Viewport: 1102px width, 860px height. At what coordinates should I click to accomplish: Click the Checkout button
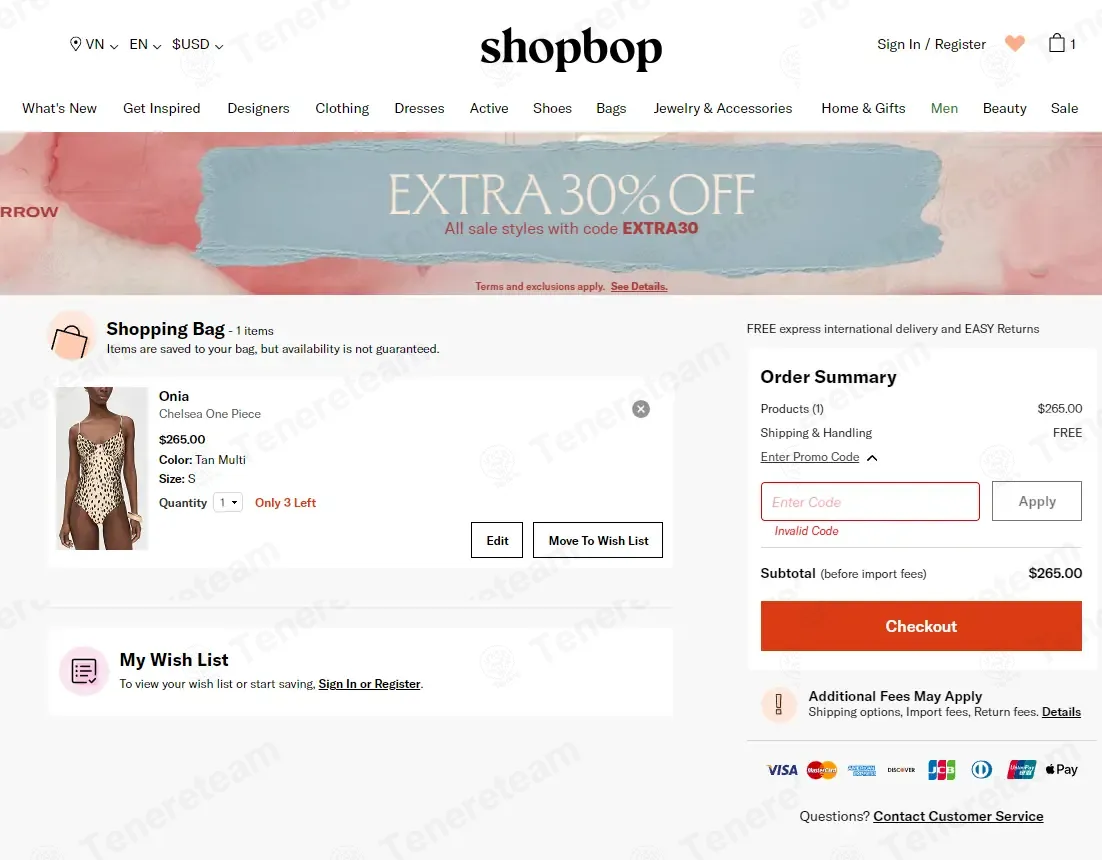921,626
